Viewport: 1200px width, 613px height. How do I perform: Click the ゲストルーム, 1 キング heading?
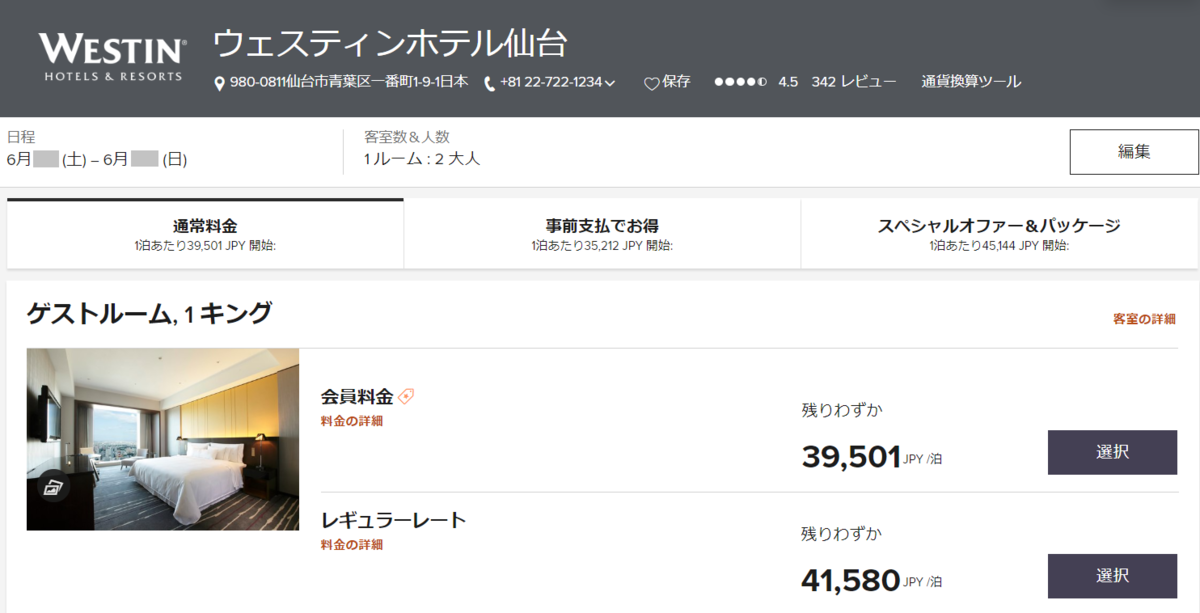(x=149, y=313)
